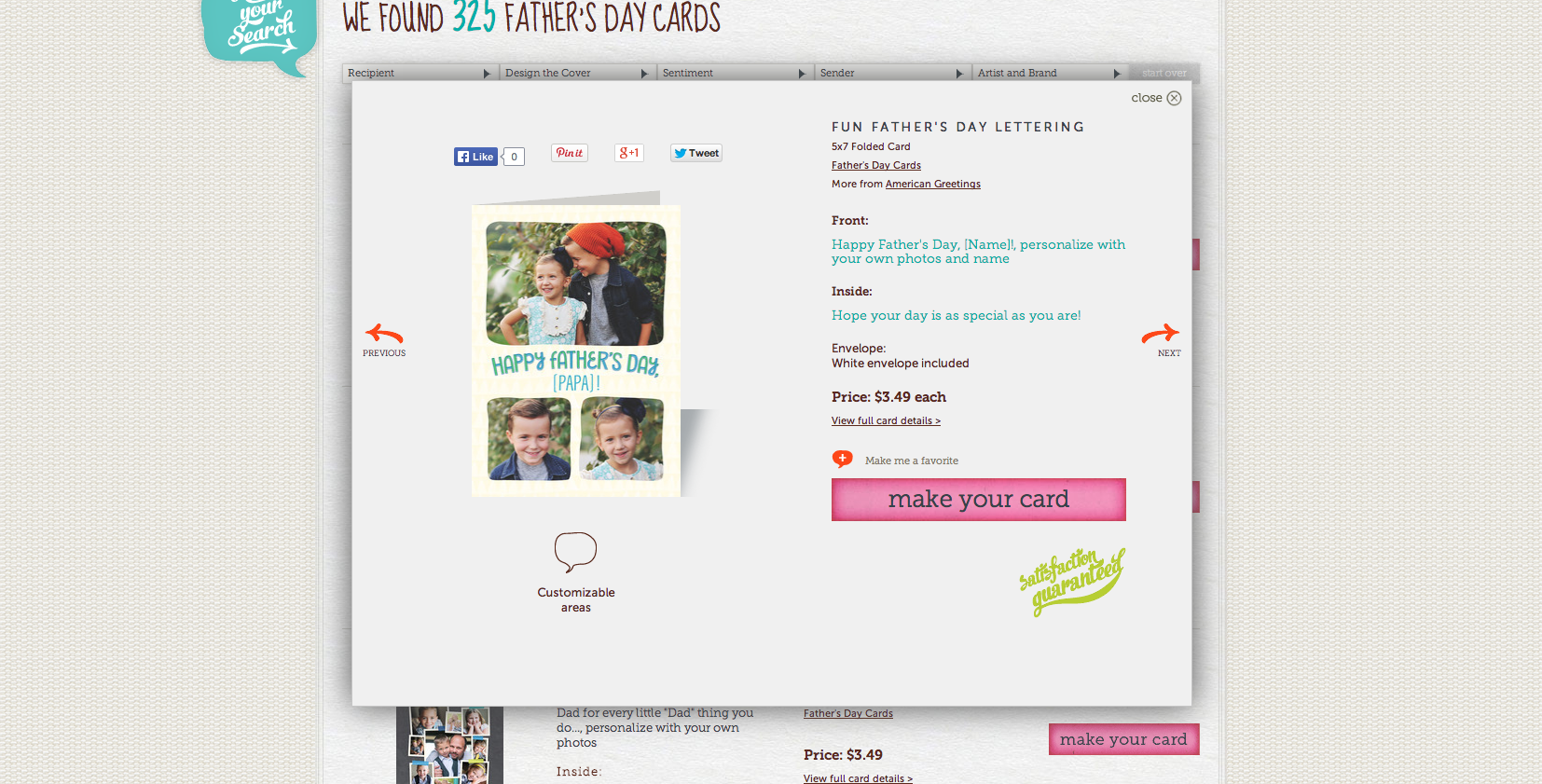Click the Facebook Like button
The image size is (1542, 784).
click(475, 157)
